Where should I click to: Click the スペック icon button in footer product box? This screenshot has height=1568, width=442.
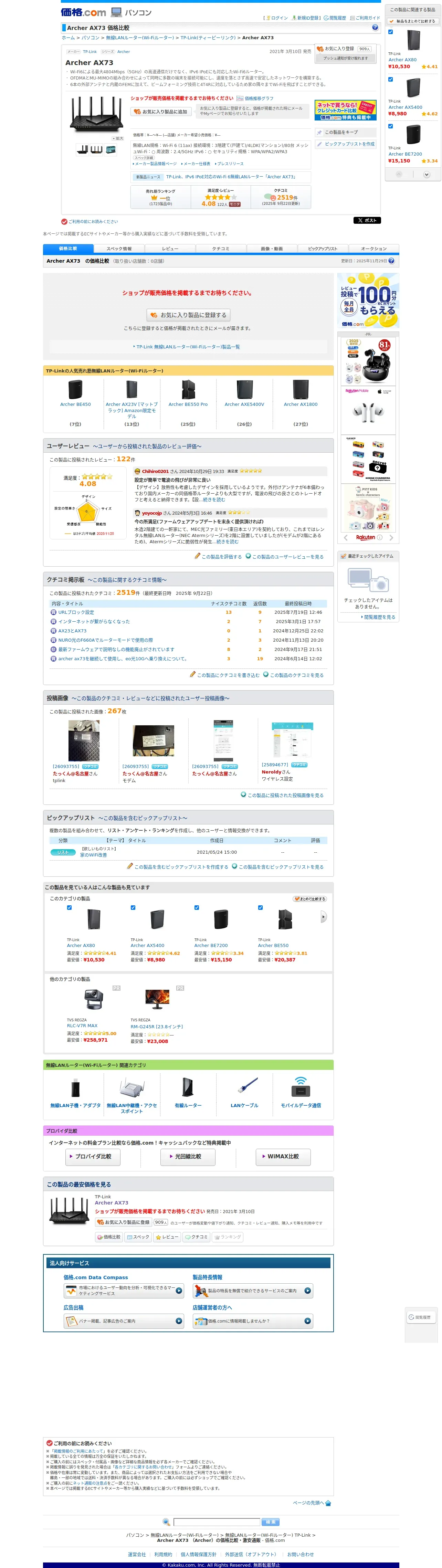pos(138,1237)
